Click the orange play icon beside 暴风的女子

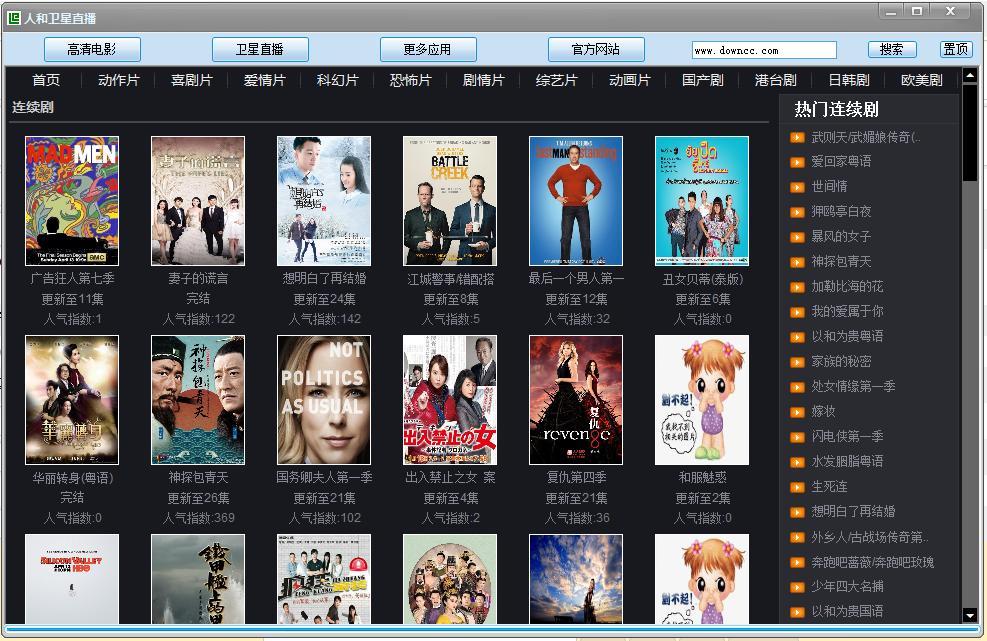(797, 237)
